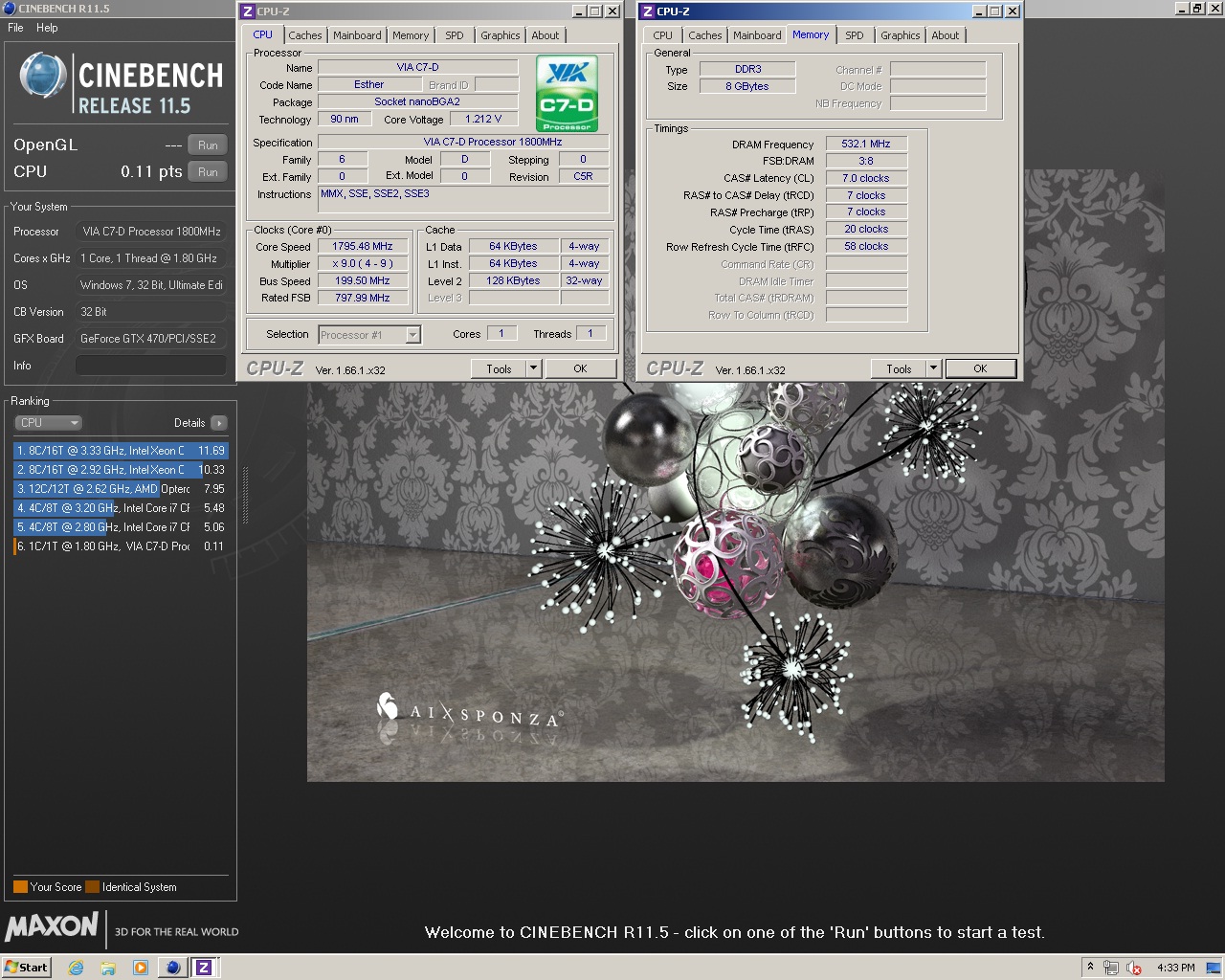Select Graphics tab in left CPU-Z window
Screen dimensions: 1225x980
tap(501, 35)
